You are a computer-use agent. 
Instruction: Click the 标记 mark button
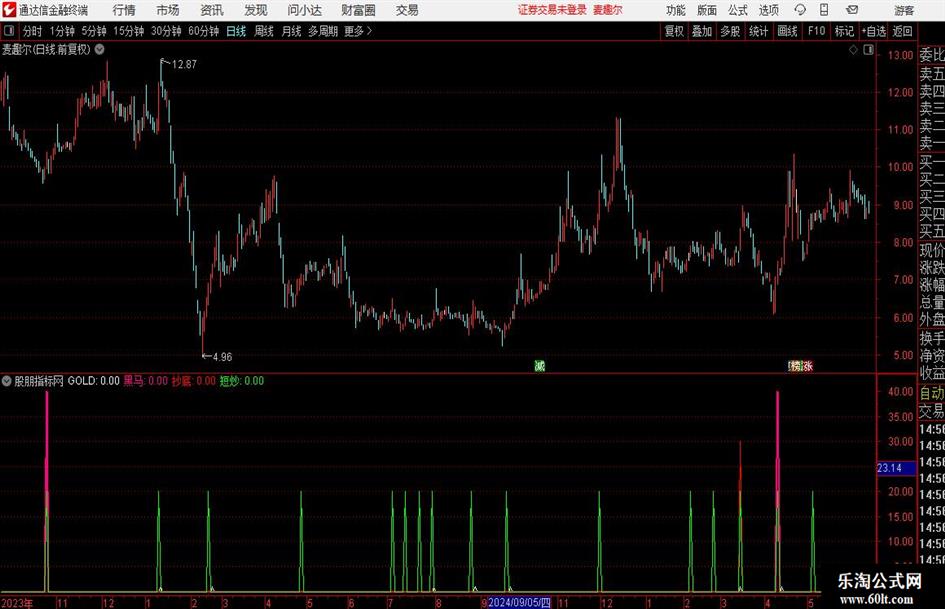pos(844,31)
